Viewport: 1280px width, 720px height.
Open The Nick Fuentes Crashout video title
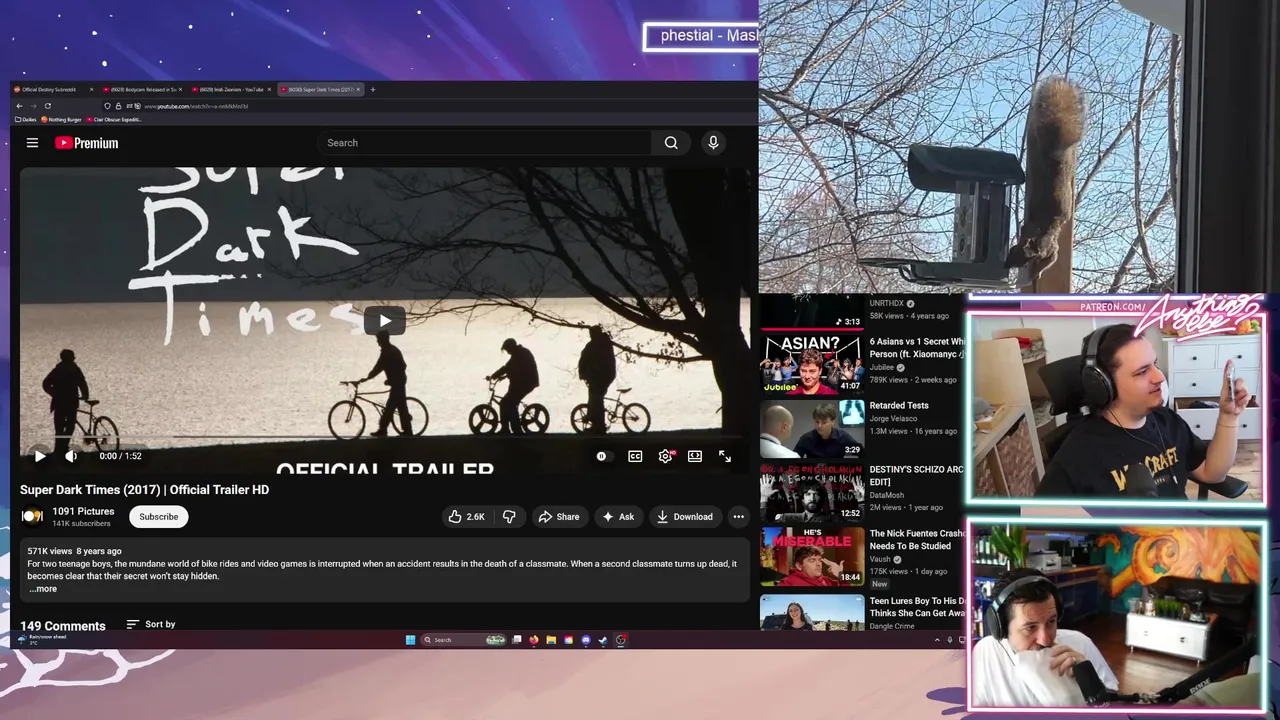point(917,540)
